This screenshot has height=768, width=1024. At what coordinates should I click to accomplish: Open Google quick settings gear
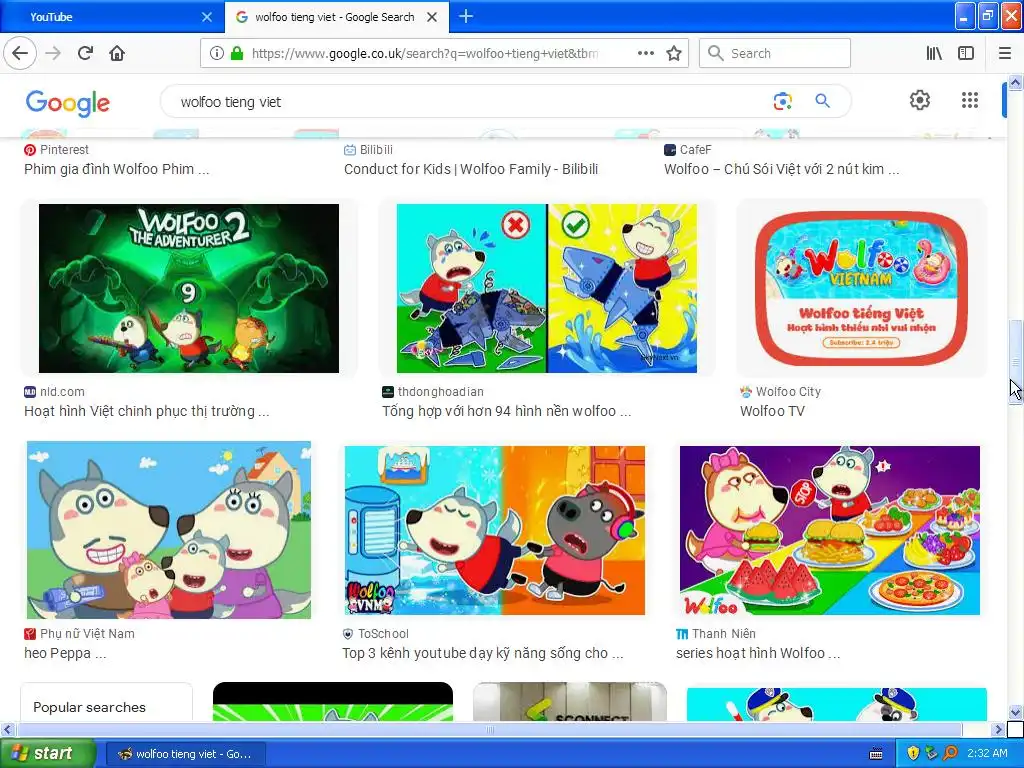click(920, 100)
